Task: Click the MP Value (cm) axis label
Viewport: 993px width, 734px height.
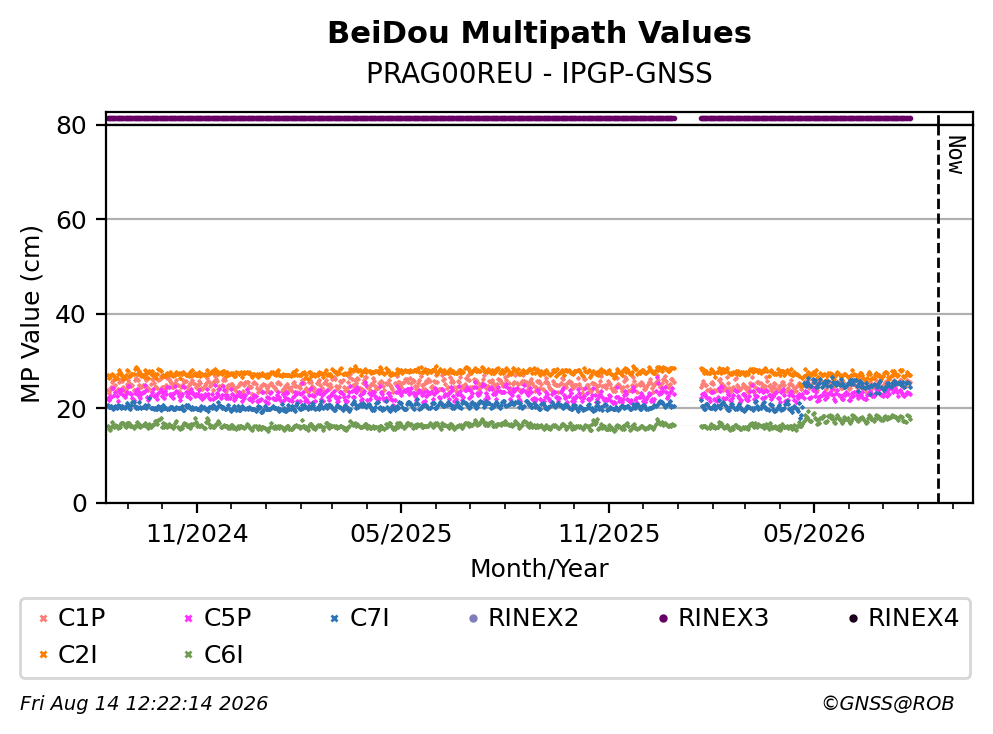Action: [30, 314]
